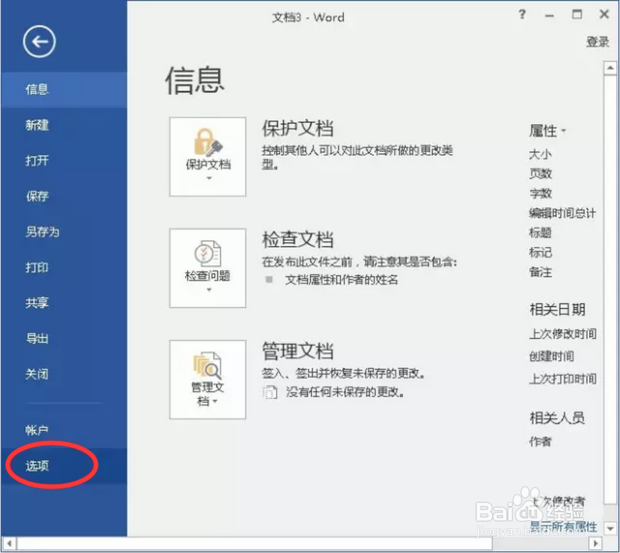Click the 信息 page heading
620x553 pixels.
point(195,80)
